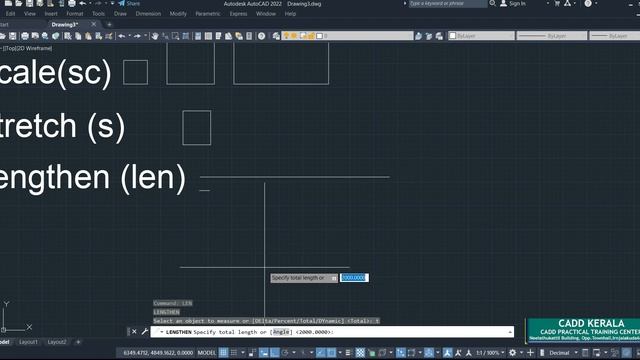640x360 pixels.
Task: Open the layer list dropdown showing 0
Action: coord(347,36)
